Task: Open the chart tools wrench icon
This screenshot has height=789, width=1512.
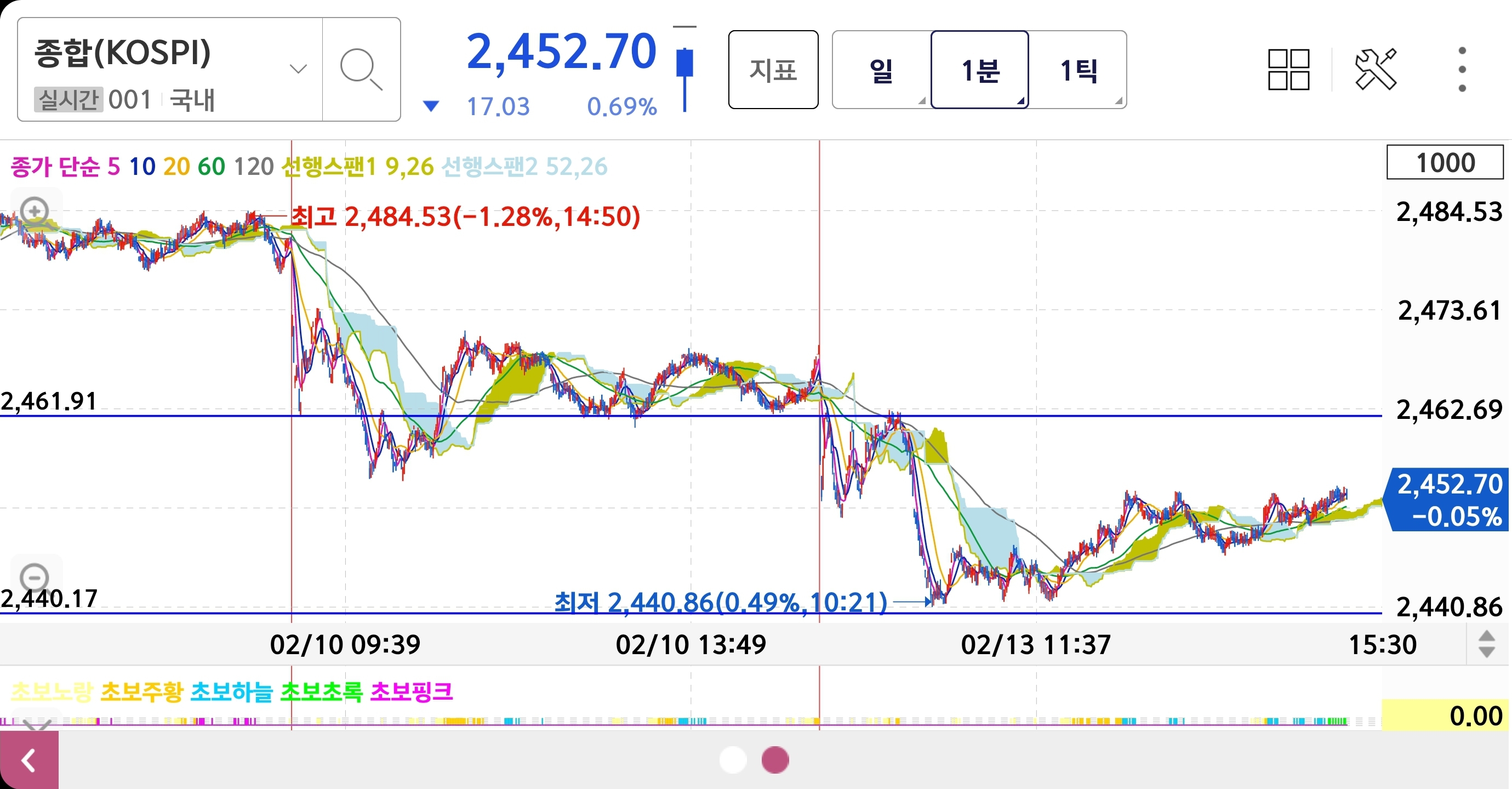Action: tap(1375, 69)
